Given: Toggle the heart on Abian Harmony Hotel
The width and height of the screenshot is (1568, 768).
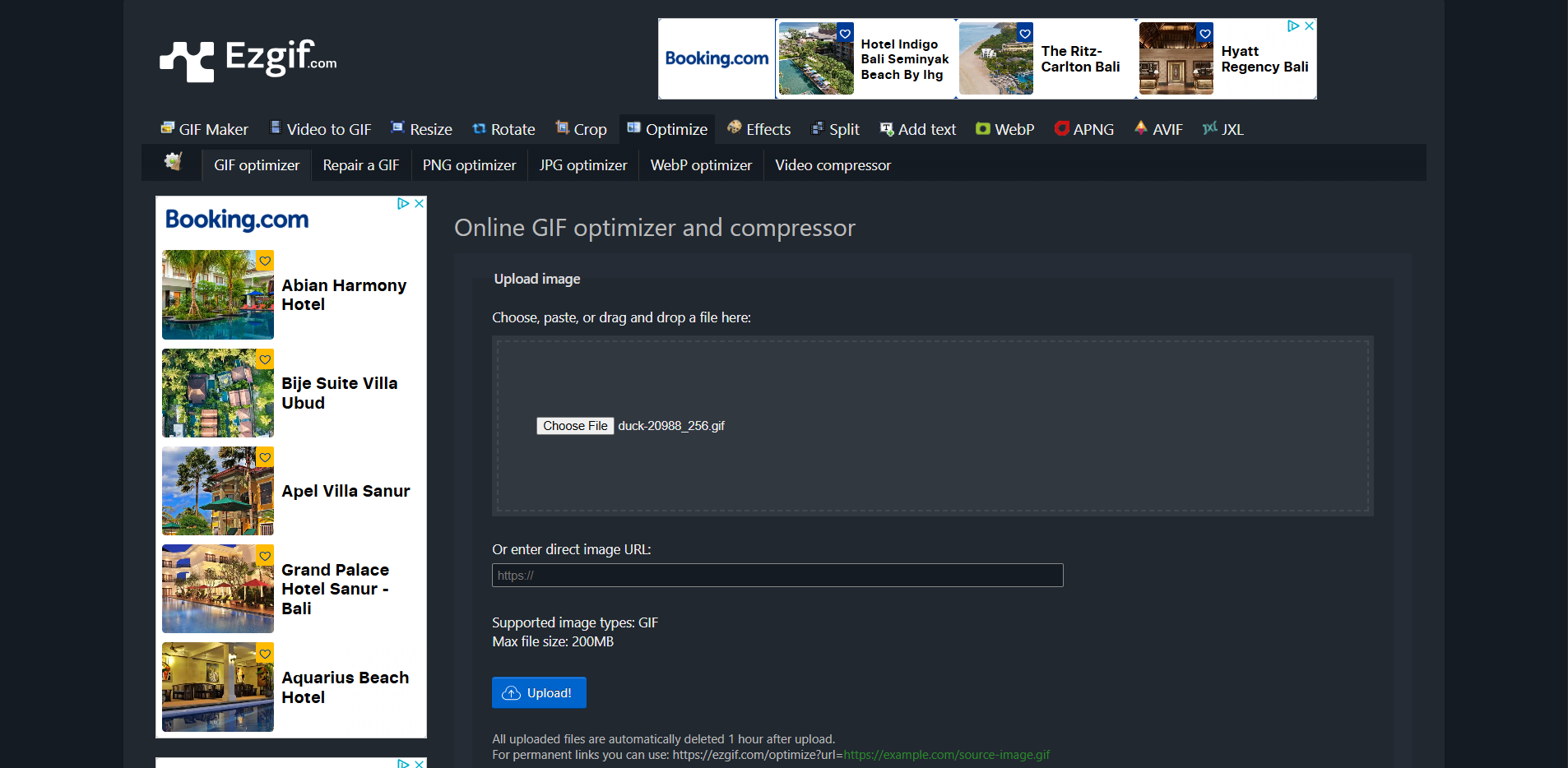Looking at the screenshot, I should pyautogui.click(x=264, y=261).
